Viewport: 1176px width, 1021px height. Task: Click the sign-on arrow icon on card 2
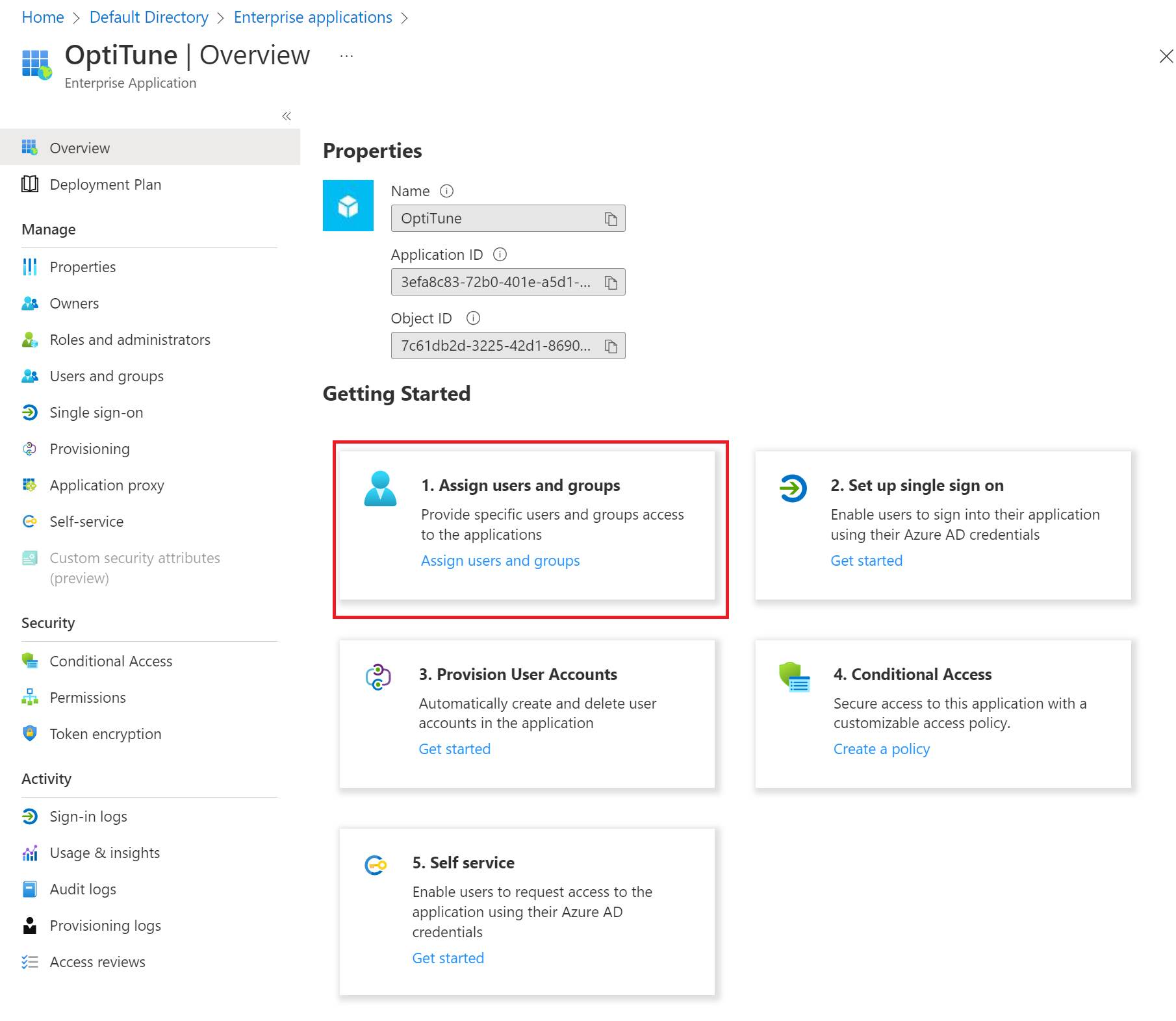coord(793,488)
